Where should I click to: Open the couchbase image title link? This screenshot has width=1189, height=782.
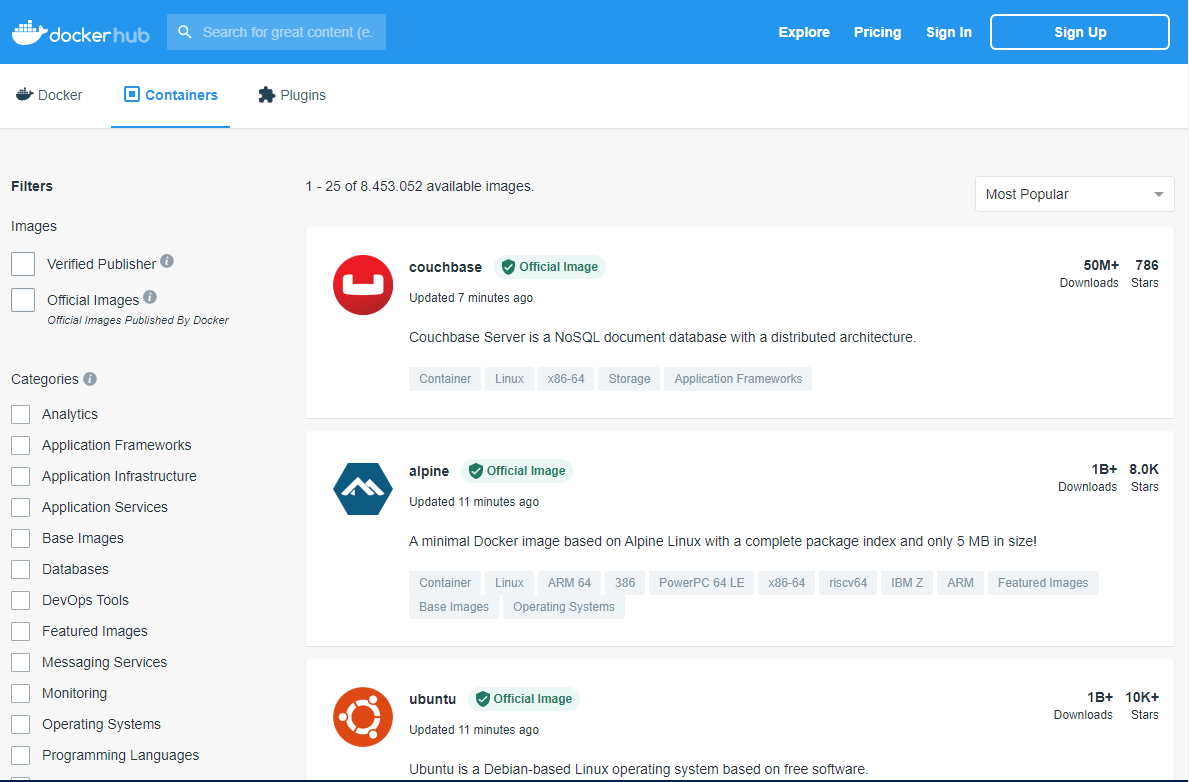coord(445,267)
